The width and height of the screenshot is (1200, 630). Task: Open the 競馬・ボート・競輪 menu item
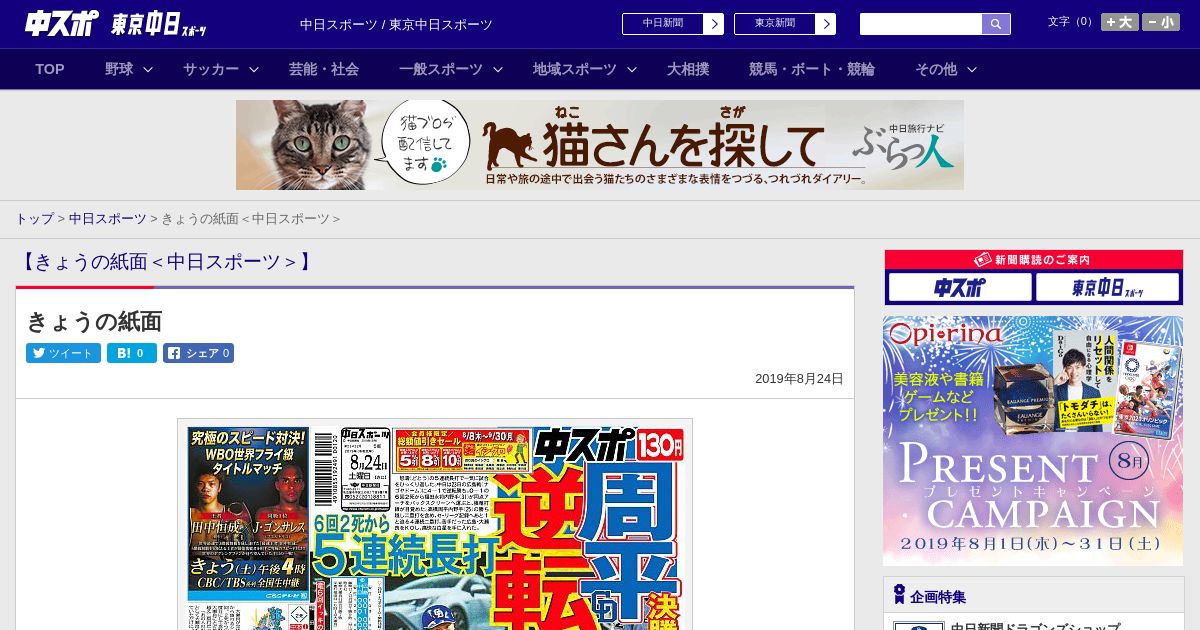(x=812, y=69)
